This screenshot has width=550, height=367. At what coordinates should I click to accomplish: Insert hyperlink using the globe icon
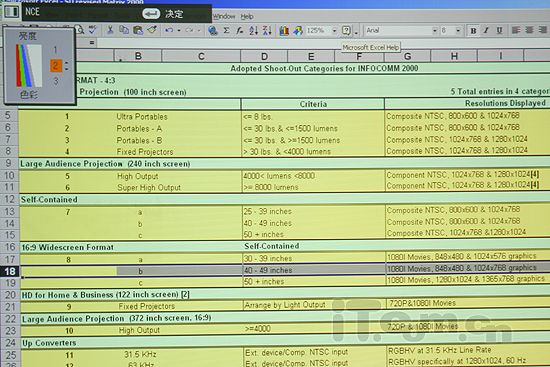click(x=213, y=31)
